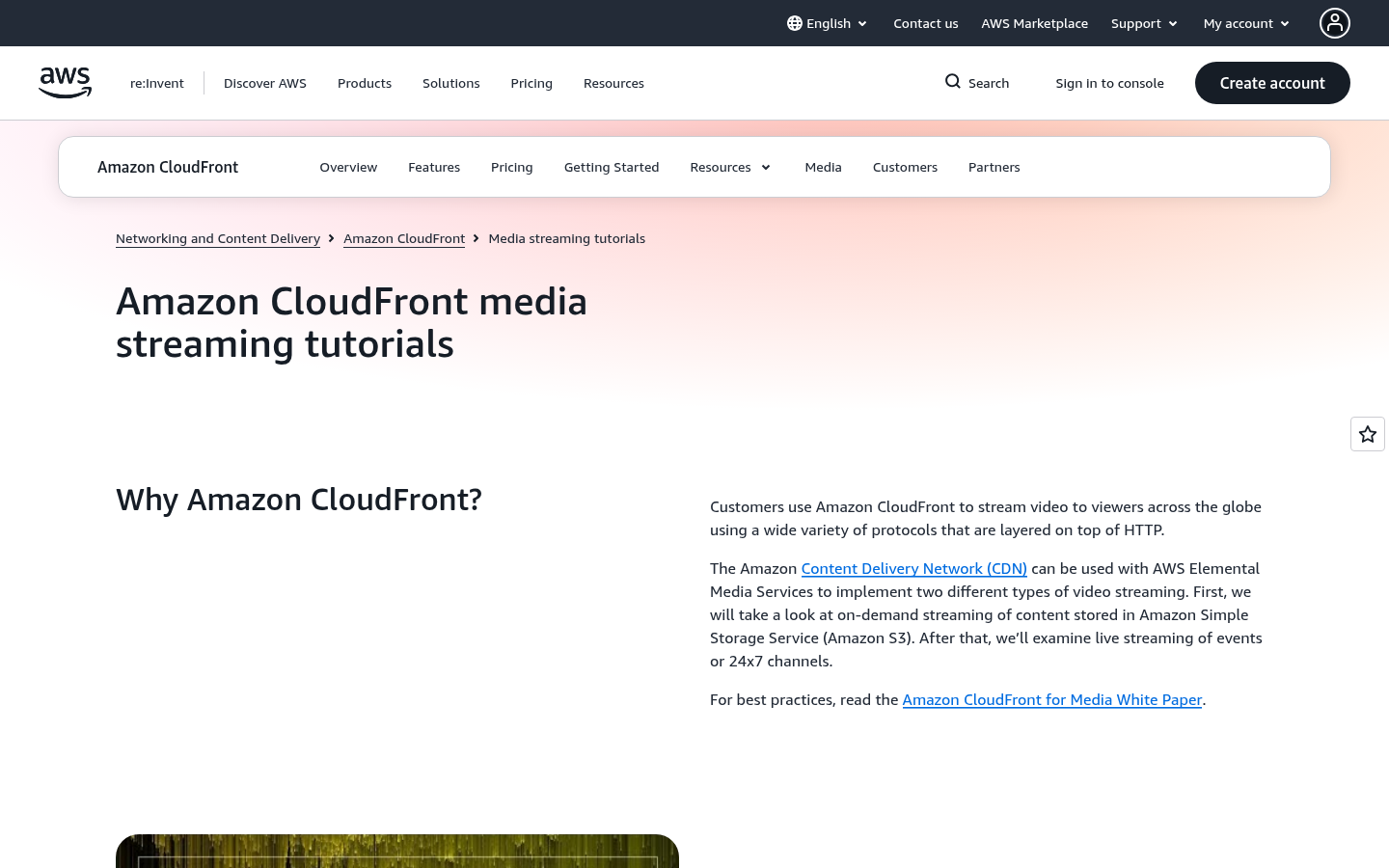
Task: Expand the English language dropdown
Action: pyautogui.click(x=828, y=23)
